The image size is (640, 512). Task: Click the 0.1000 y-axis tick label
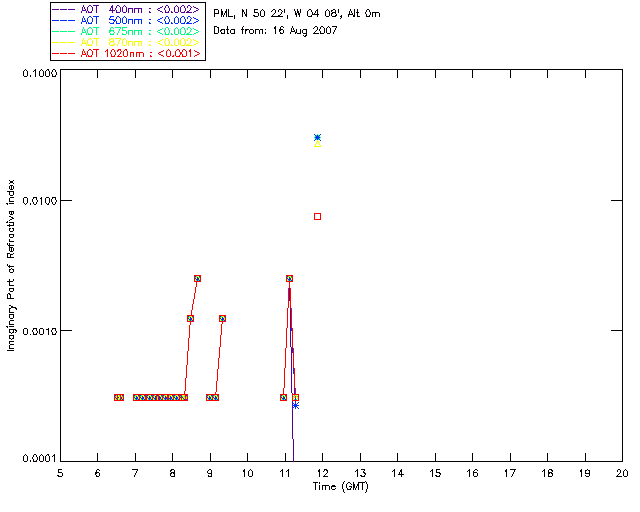pyautogui.click(x=39, y=73)
